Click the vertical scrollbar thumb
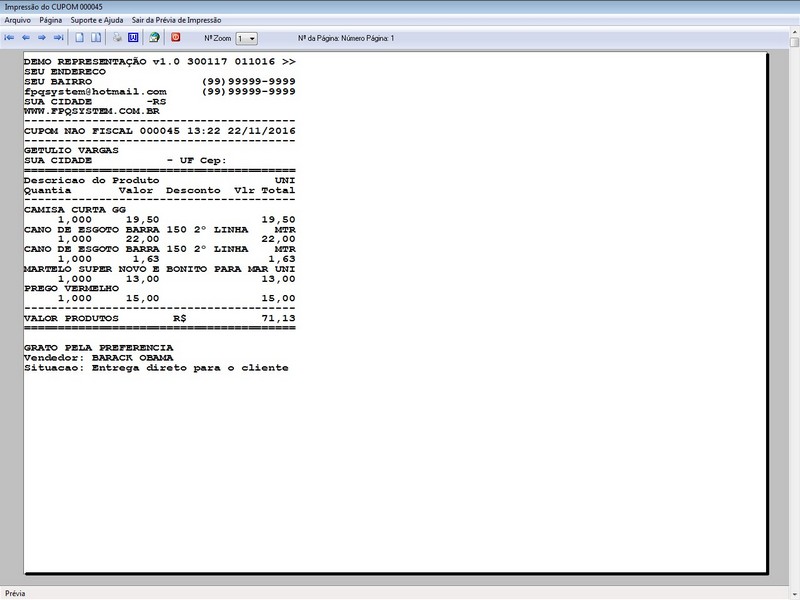800x600 pixels. (x=794, y=43)
